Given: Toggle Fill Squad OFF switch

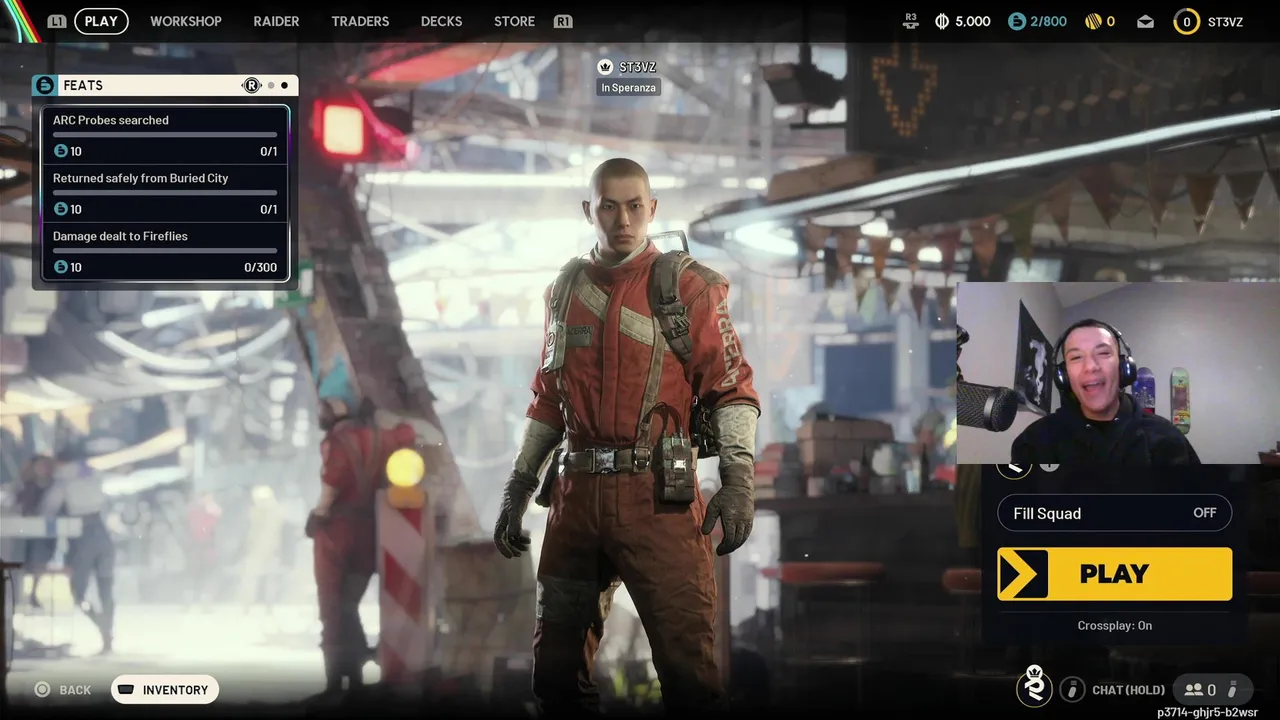Looking at the screenshot, I should click(x=1115, y=513).
